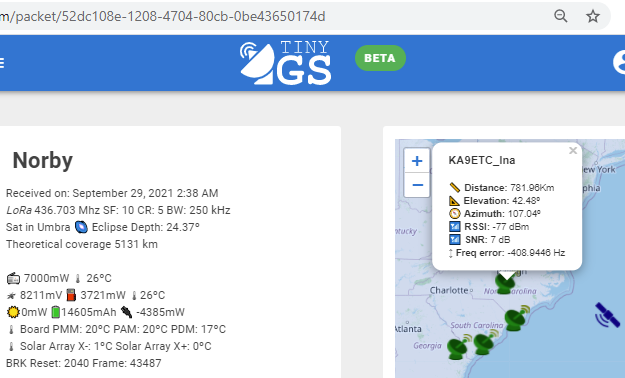Click the Freq error arrows icon
Image resolution: width=625 pixels, height=378 pixels.
(451, 253)
